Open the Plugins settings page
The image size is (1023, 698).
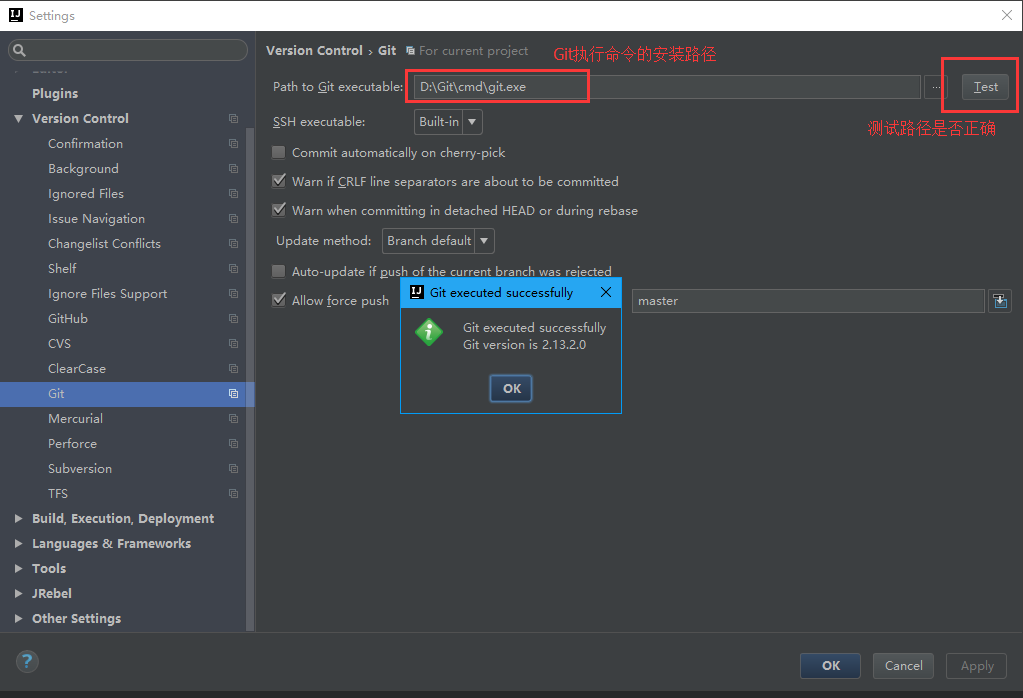coord(55,94)
